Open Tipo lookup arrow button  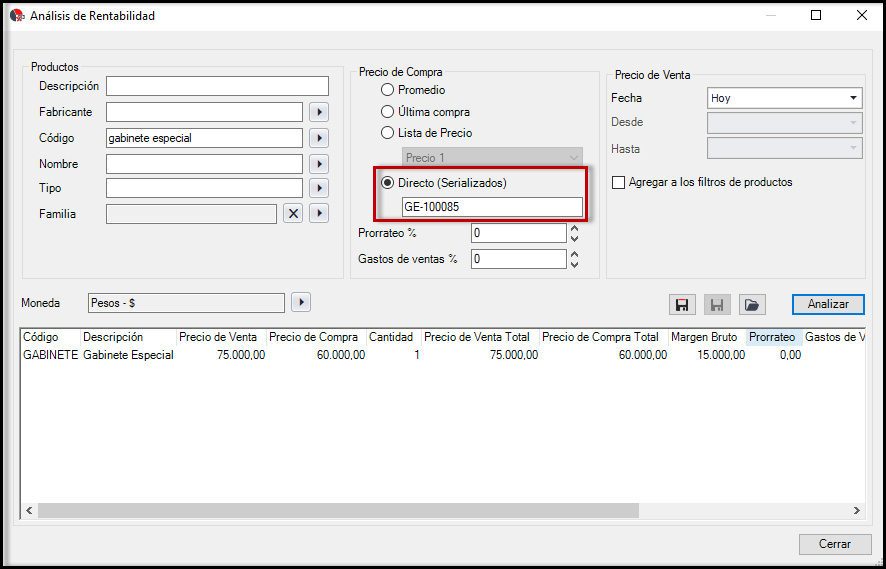pos(319,188)
